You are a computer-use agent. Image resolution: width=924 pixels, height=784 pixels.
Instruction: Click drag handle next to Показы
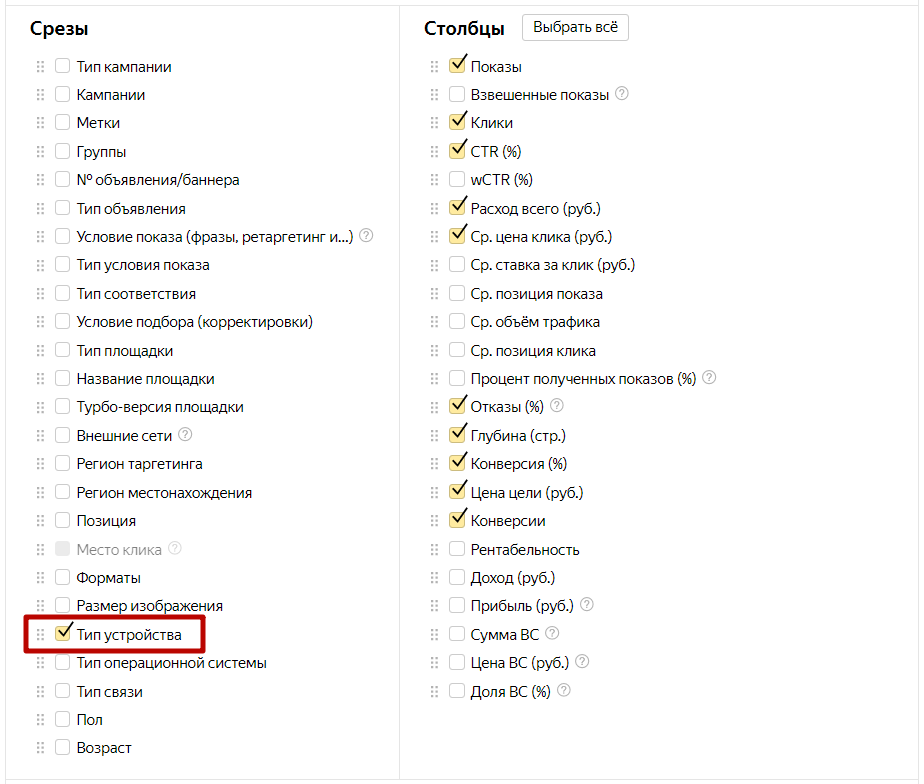click(435, 67)
